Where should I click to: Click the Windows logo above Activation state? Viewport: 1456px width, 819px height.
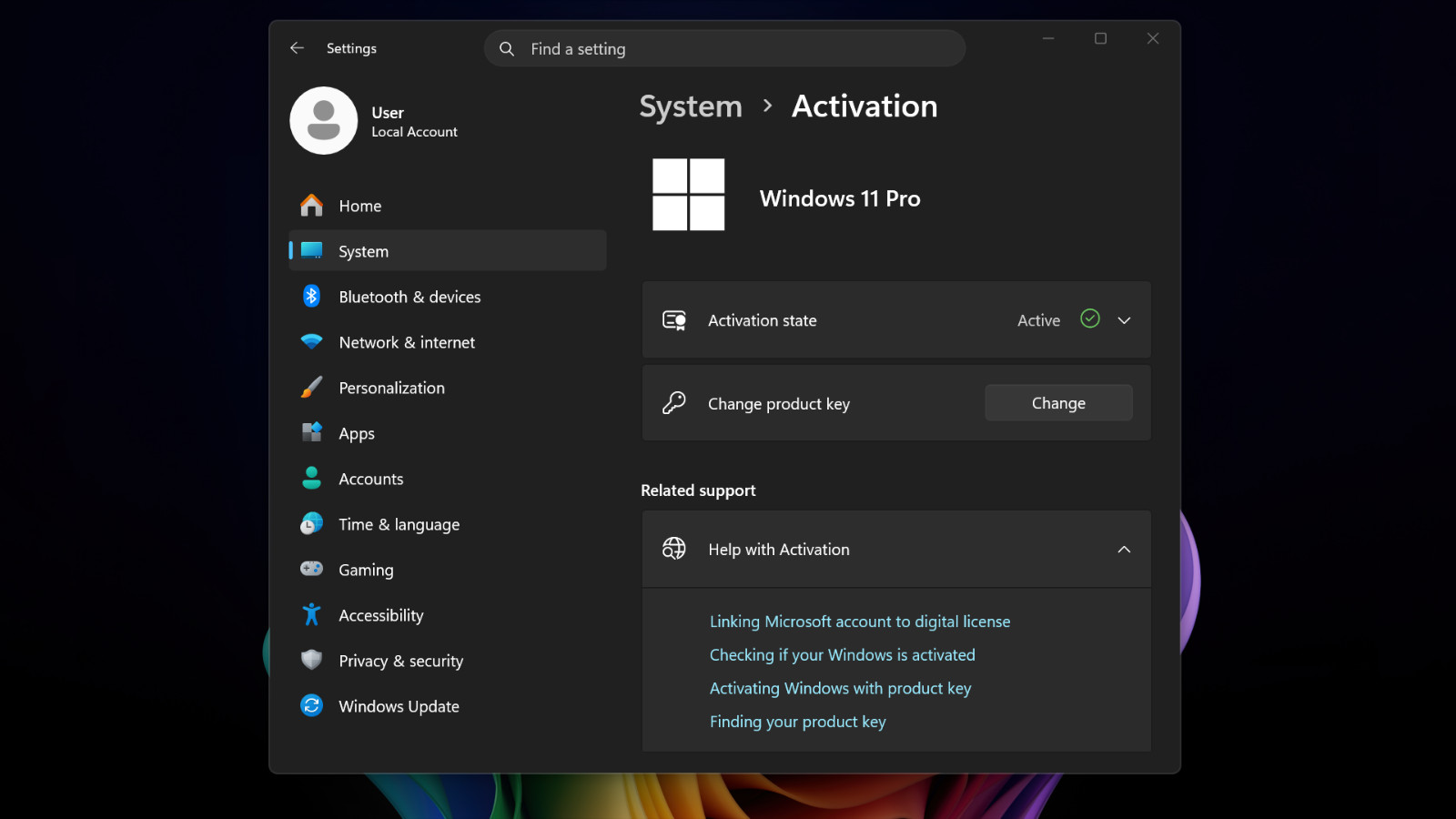coord(688,195)
